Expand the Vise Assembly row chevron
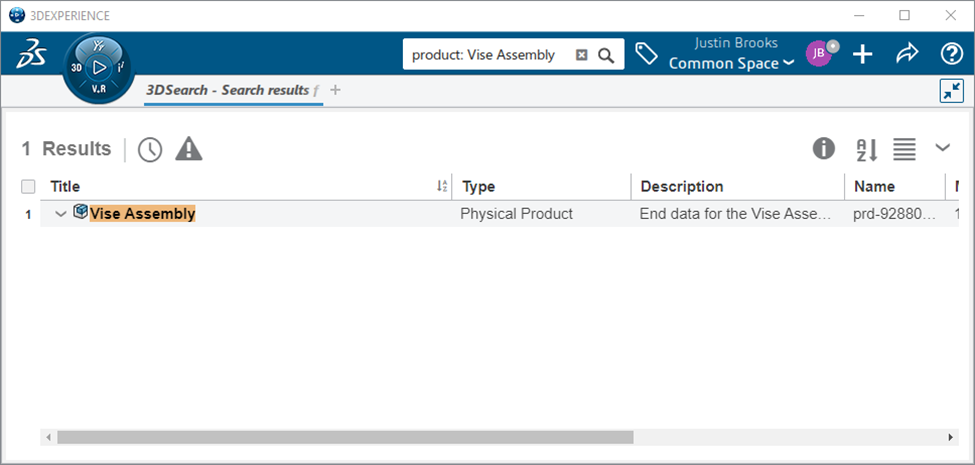Viewport: 975px width, 465px height. click(x=61, y=214)
